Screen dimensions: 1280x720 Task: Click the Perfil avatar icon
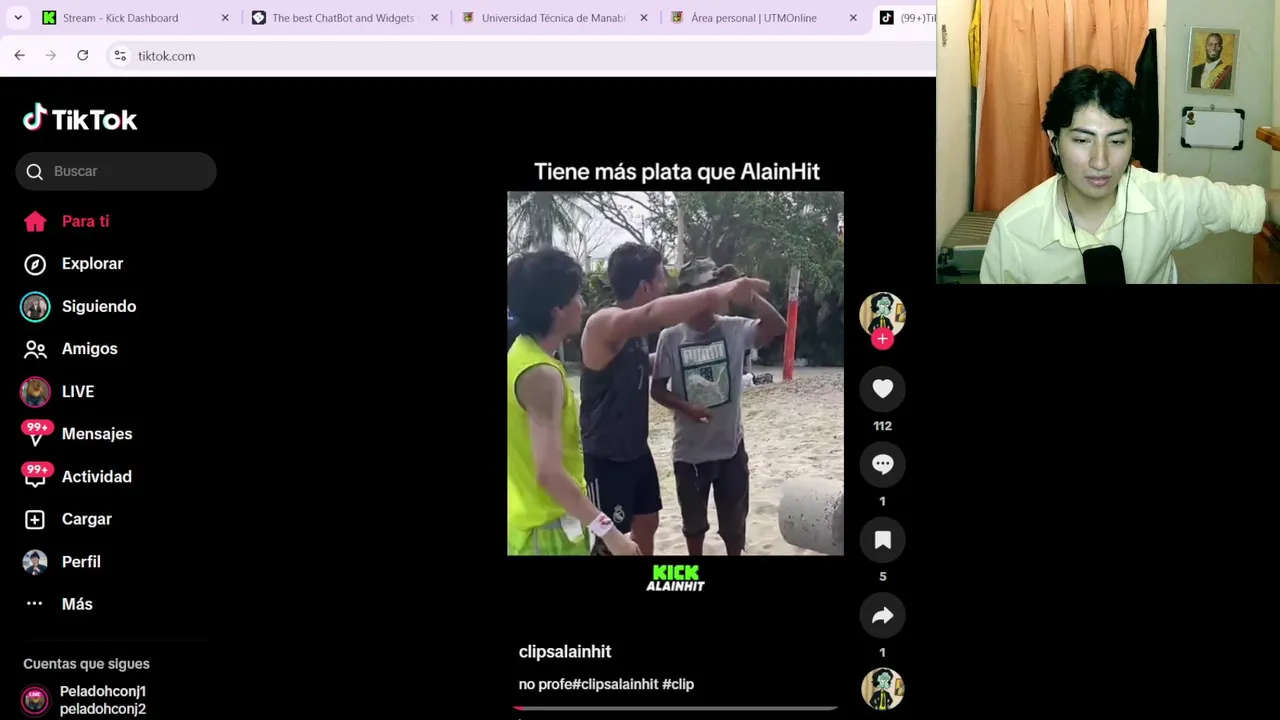[35, 561]
